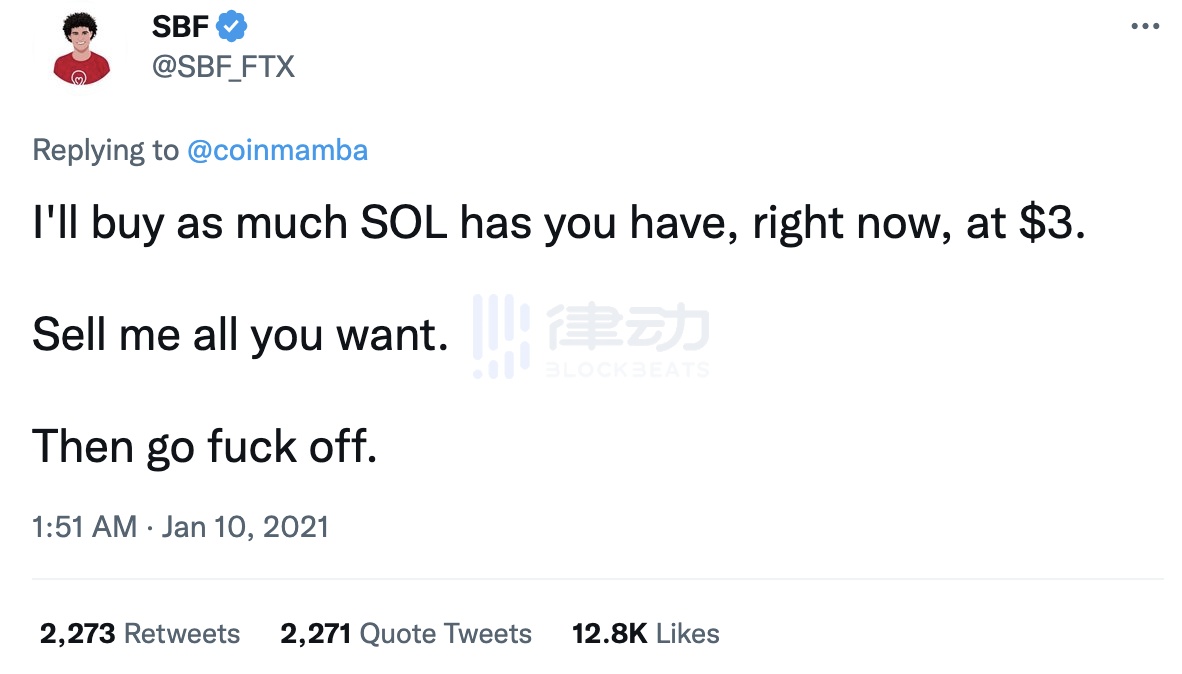The image size is (1182, 674).
Task: Open the 2,271 Quote Tweets
Action: pyautogui.click(x=405, y=633)
